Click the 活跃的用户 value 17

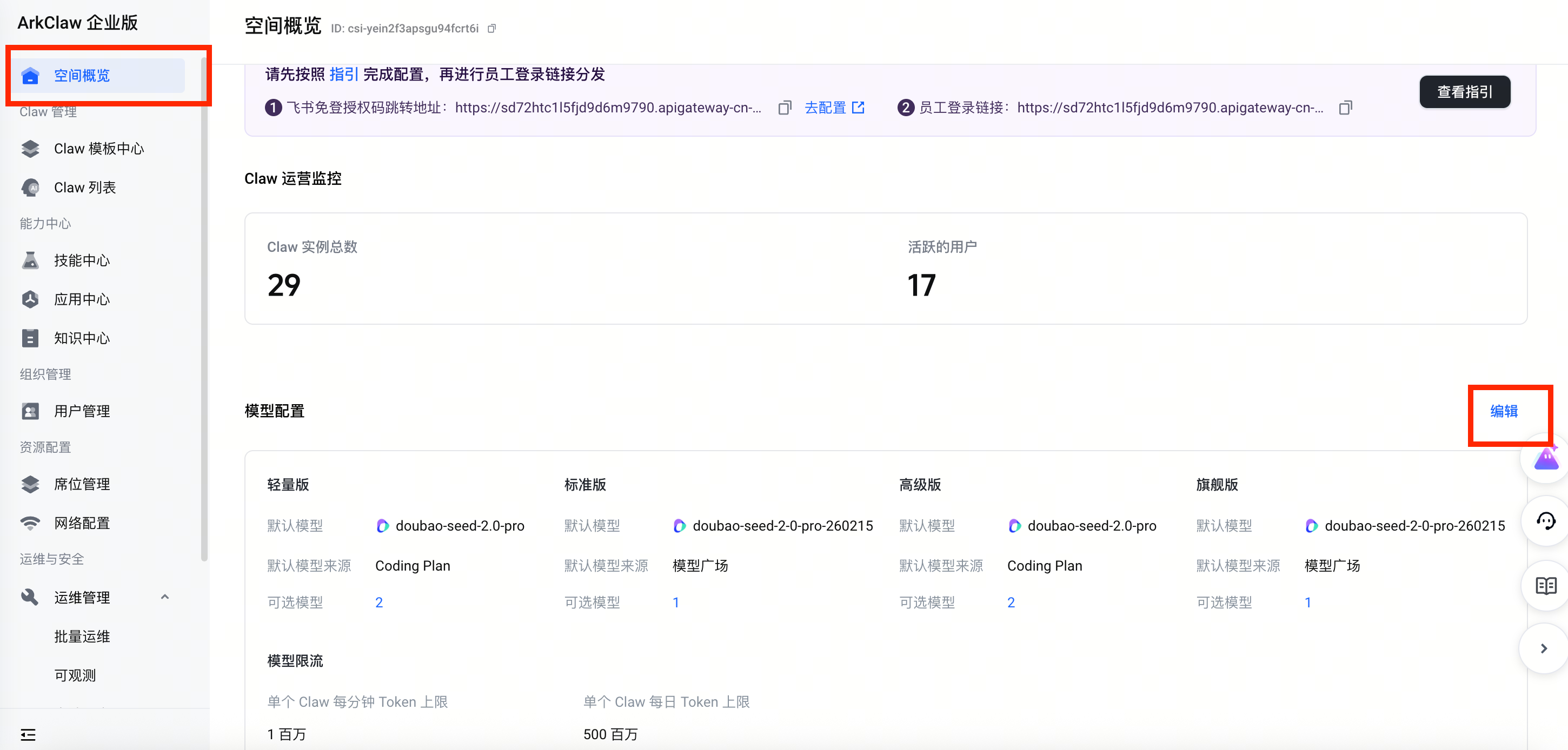coord(921,285)
